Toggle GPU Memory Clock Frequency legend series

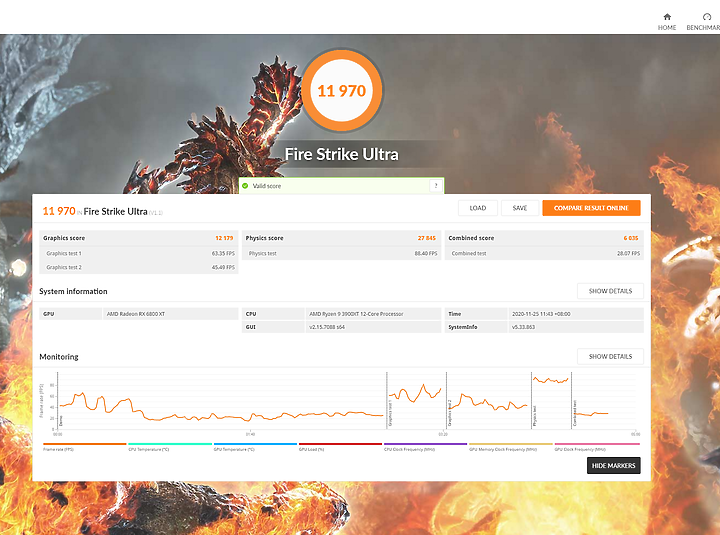pyautogui.click(x=511, y=447)
